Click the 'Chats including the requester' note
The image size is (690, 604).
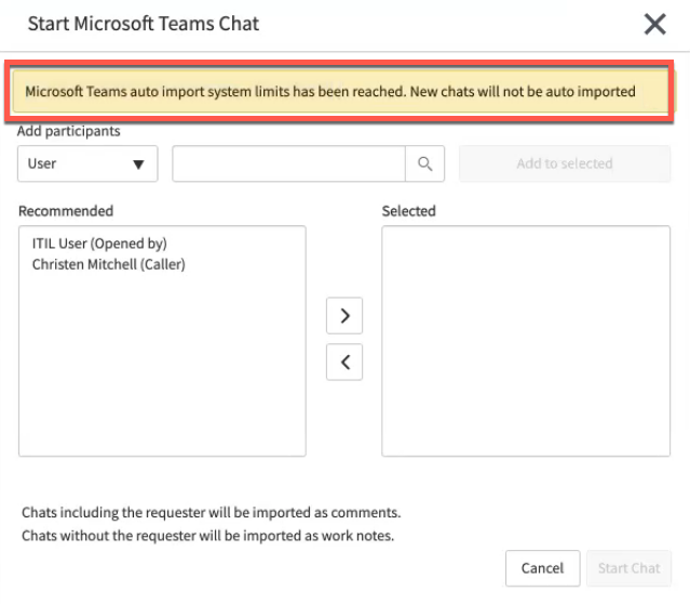[x=211, y=512]
